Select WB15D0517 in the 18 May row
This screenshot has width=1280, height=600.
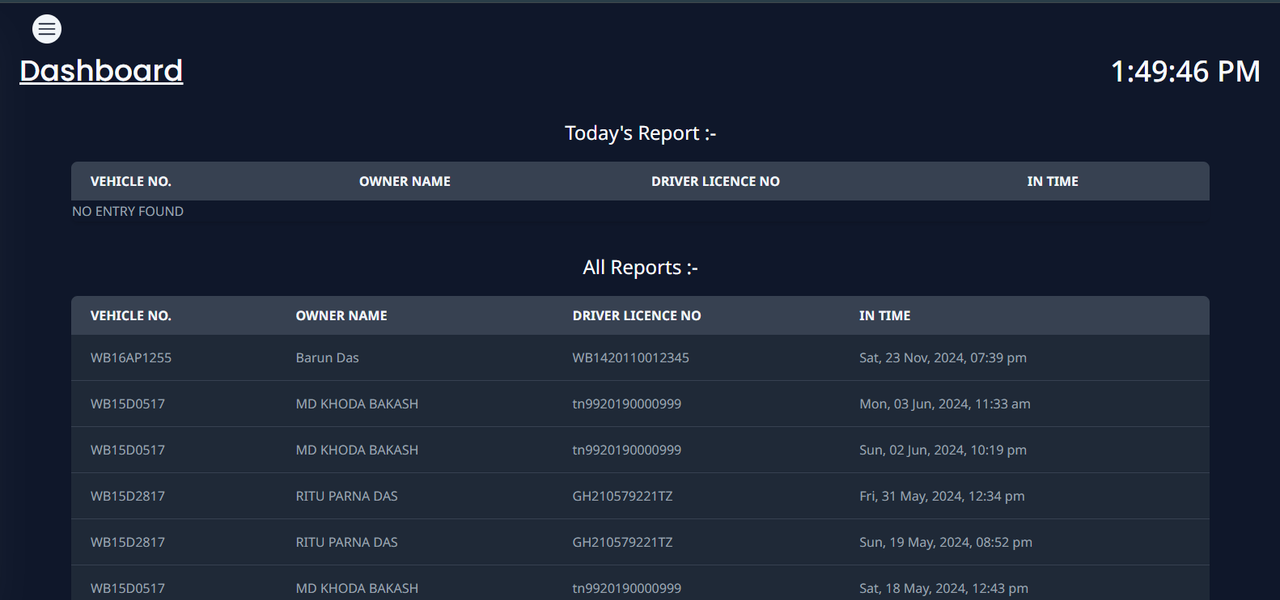pyautogui.click(x=128, y=588)
